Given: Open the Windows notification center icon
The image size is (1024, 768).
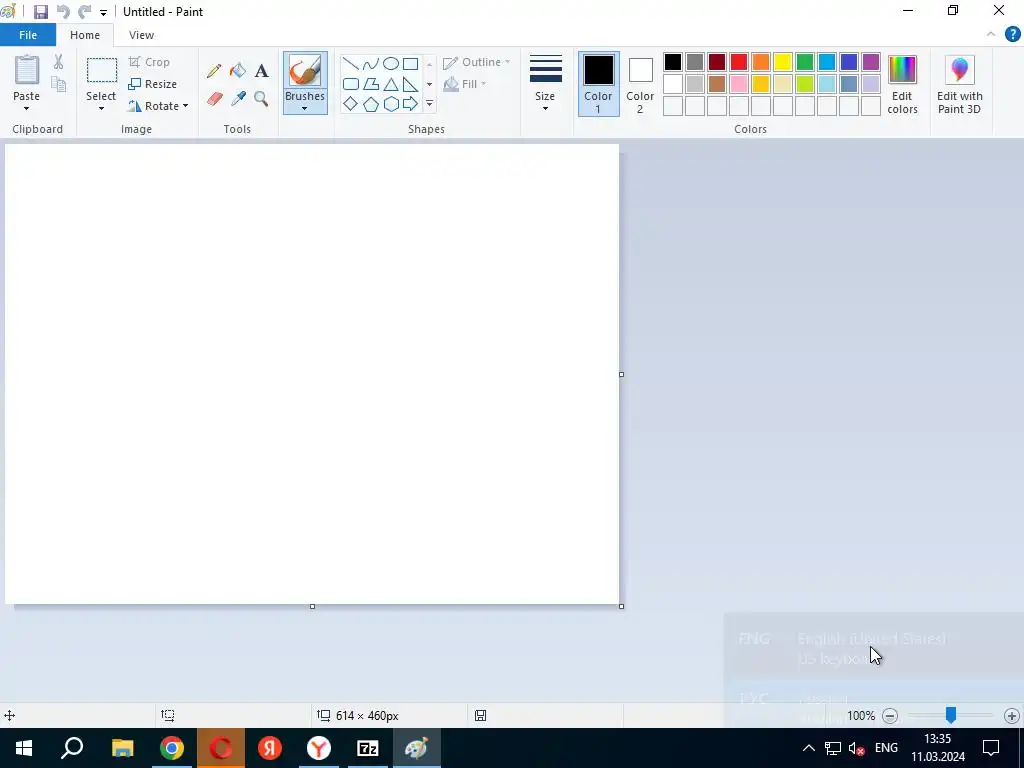Looking at the screenshot, I should (991, 748).
